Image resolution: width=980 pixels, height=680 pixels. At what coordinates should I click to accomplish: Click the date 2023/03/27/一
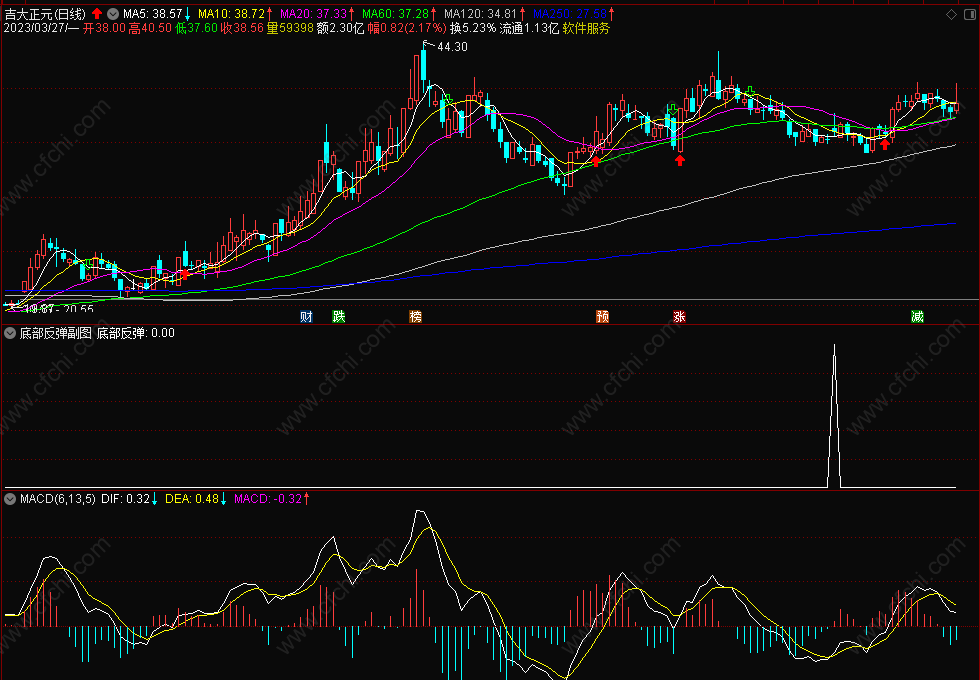tap(41, 28)
